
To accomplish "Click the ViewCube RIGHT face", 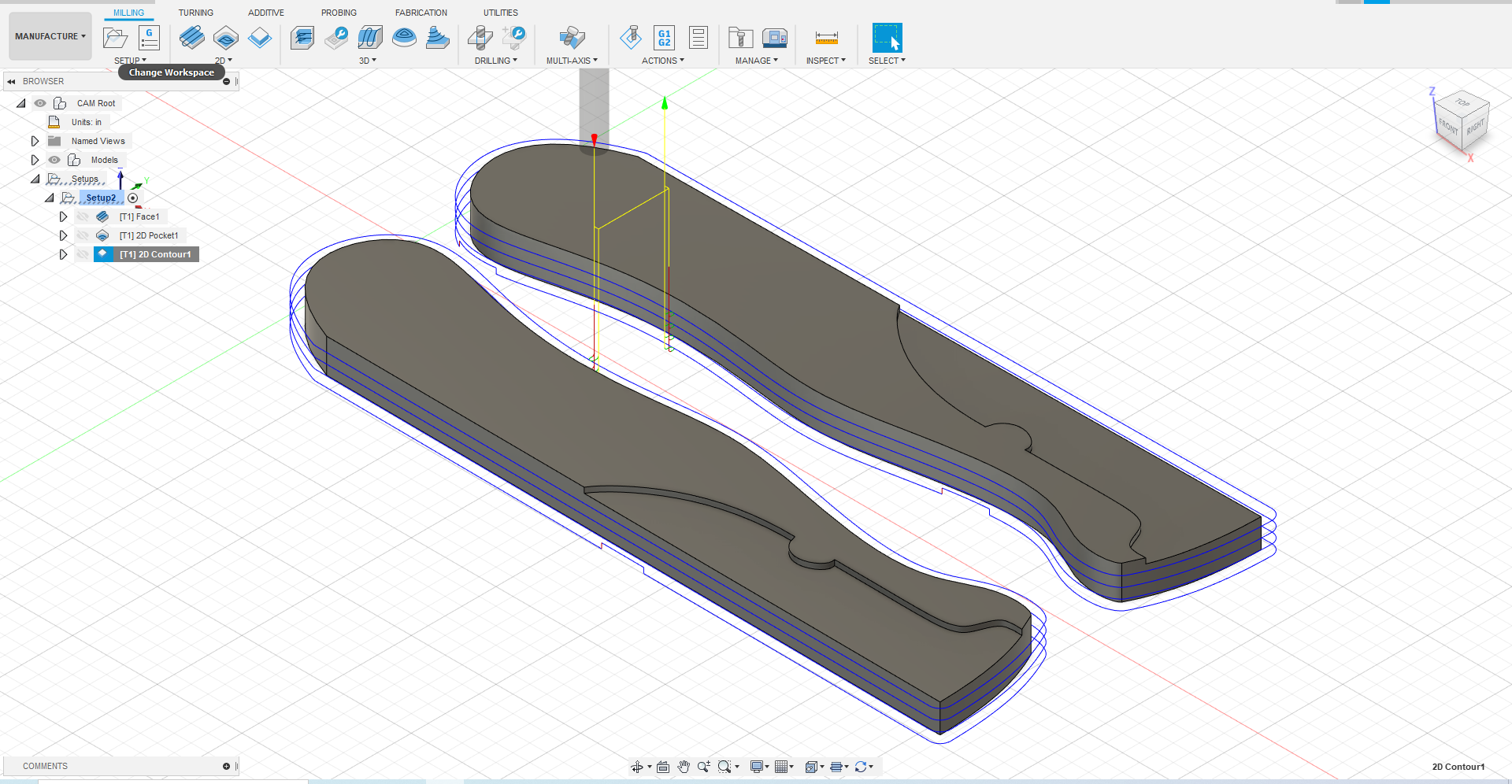I will click(x=1475, y=128).
